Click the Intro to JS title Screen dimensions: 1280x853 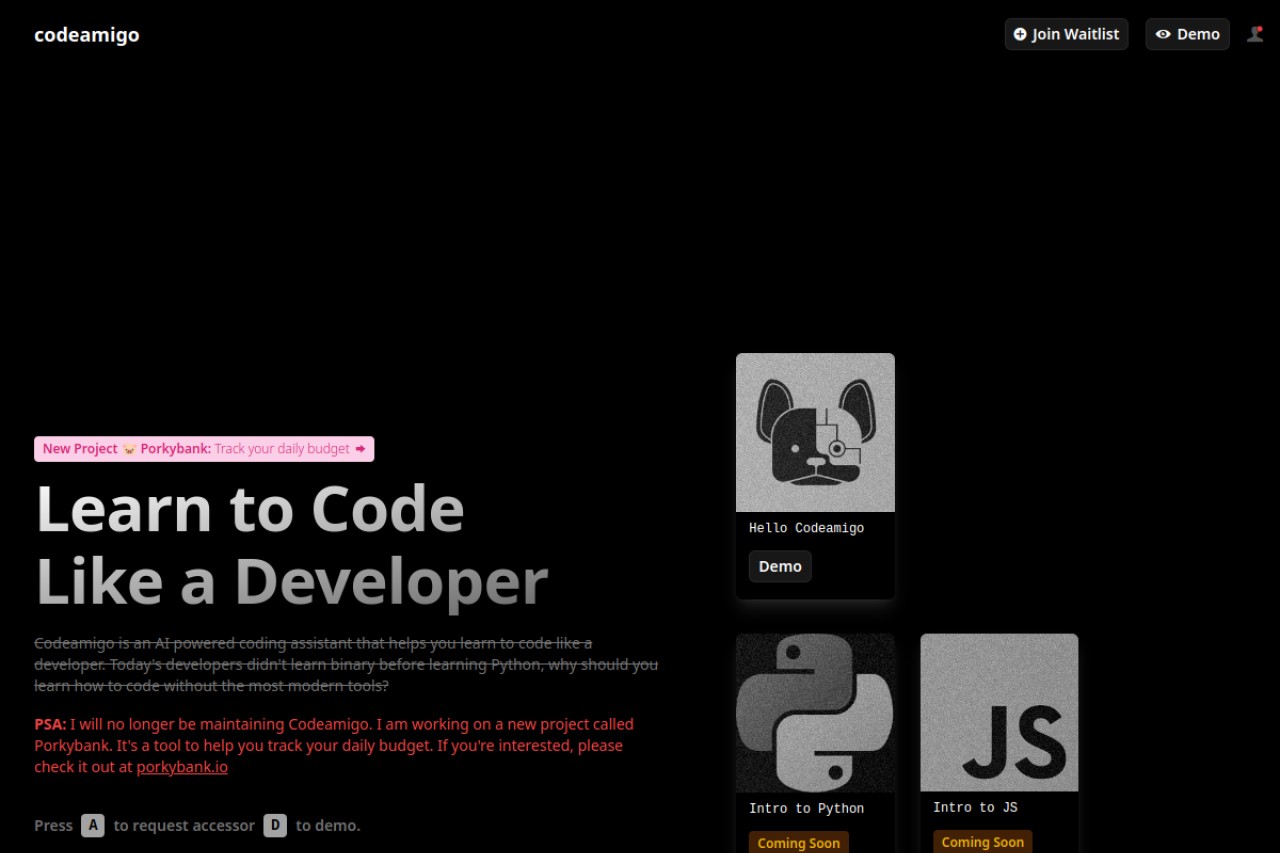pyautogui.click(x=975, y=807)
